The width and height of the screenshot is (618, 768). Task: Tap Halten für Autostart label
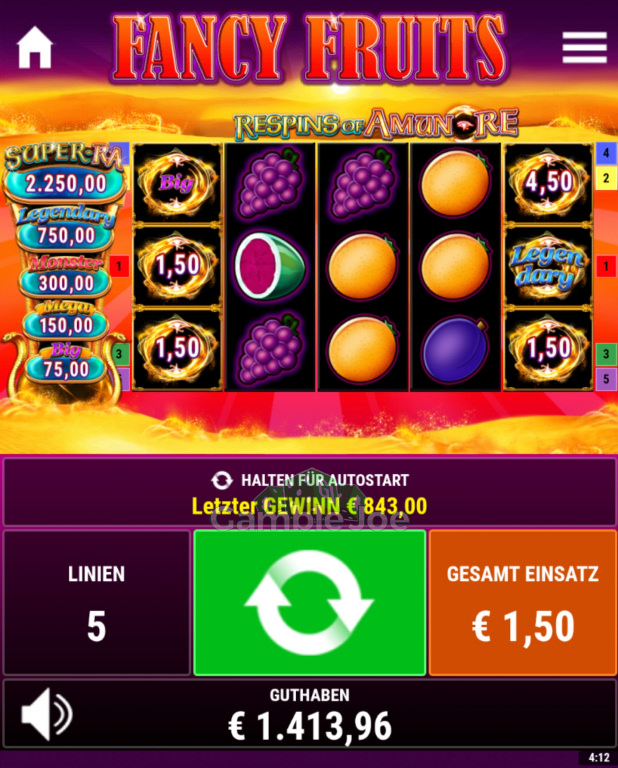pyautogui.click(x=310, y=480)
